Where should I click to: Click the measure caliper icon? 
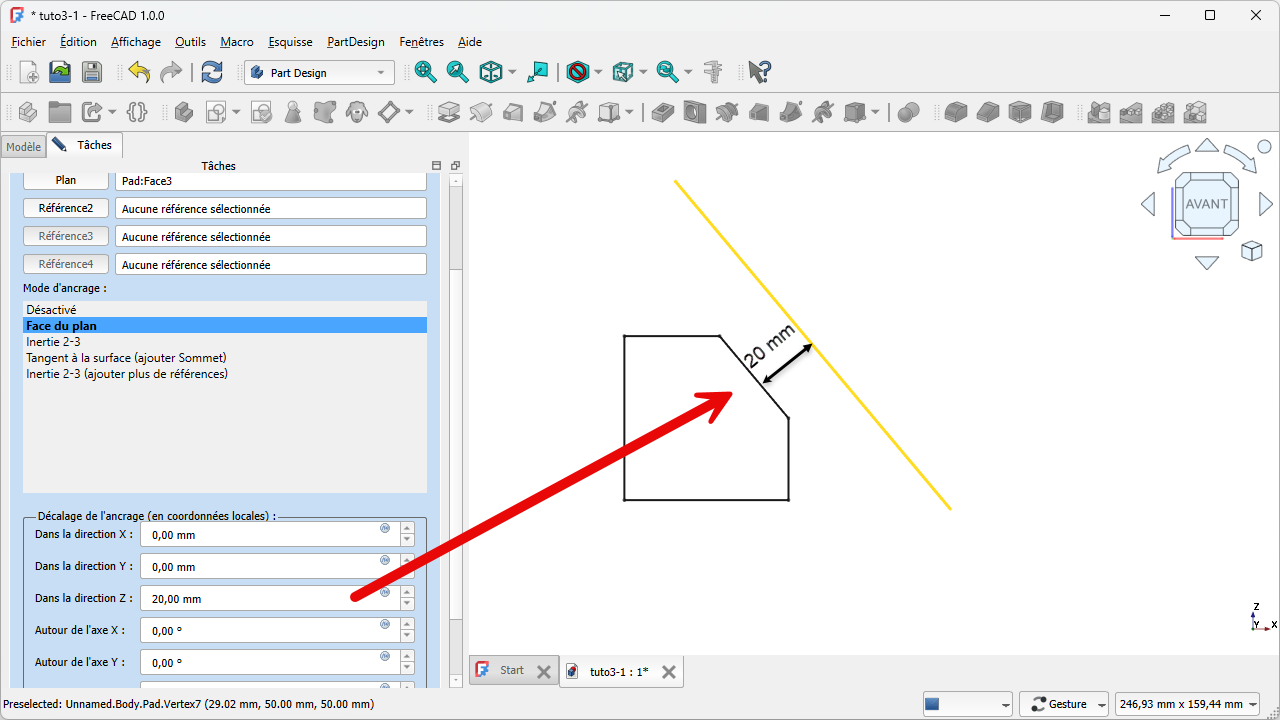(713, 72)
